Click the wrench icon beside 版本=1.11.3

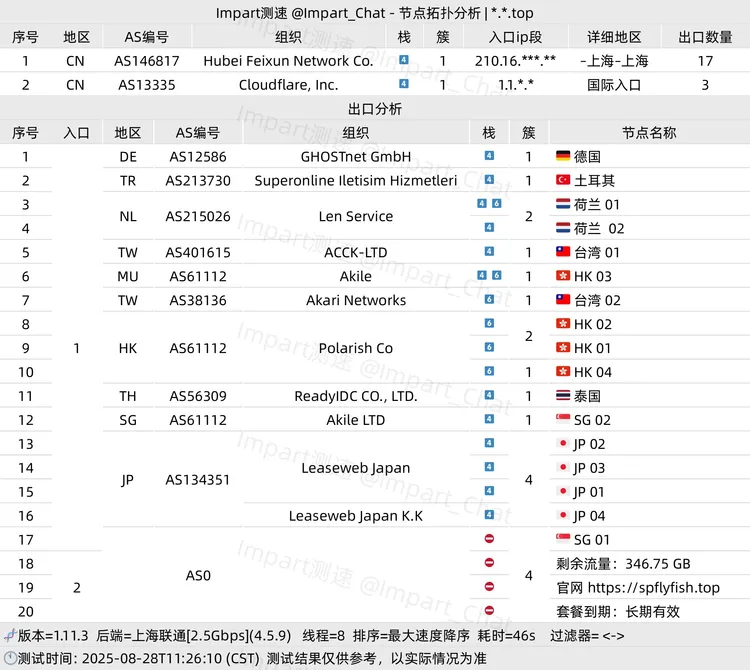[x=9, y=635]
